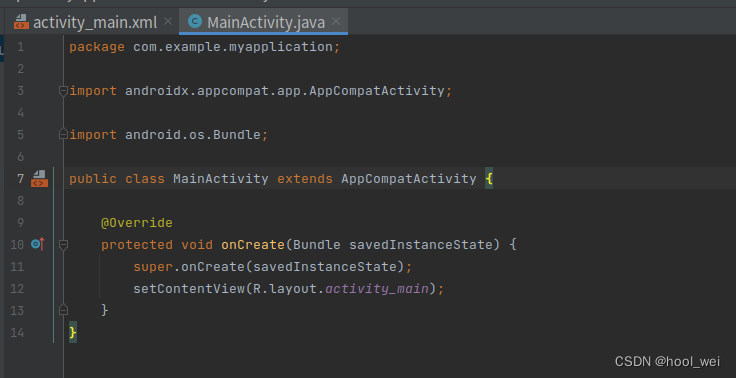
Task: Click line number 1 in the gutter
Action: pyautogui.click(x=20, y=47)
